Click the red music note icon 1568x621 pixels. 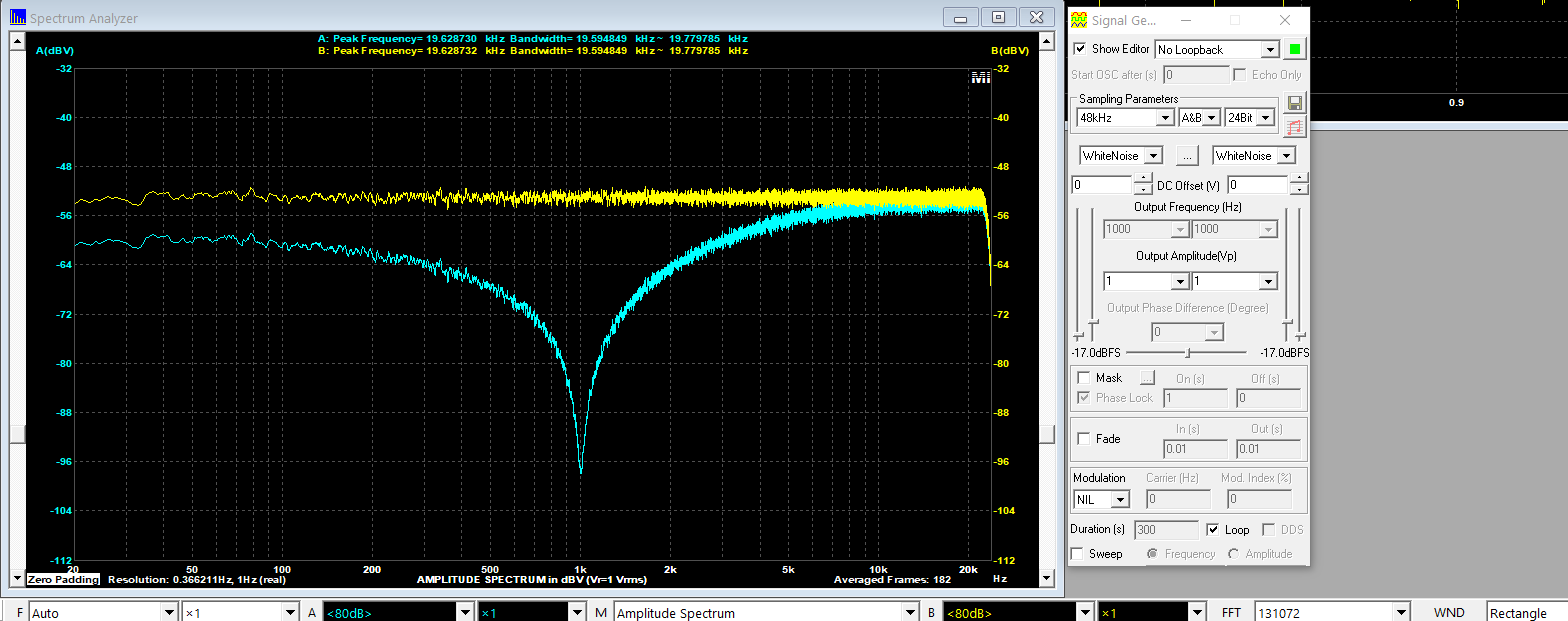tap(1295, 127)
